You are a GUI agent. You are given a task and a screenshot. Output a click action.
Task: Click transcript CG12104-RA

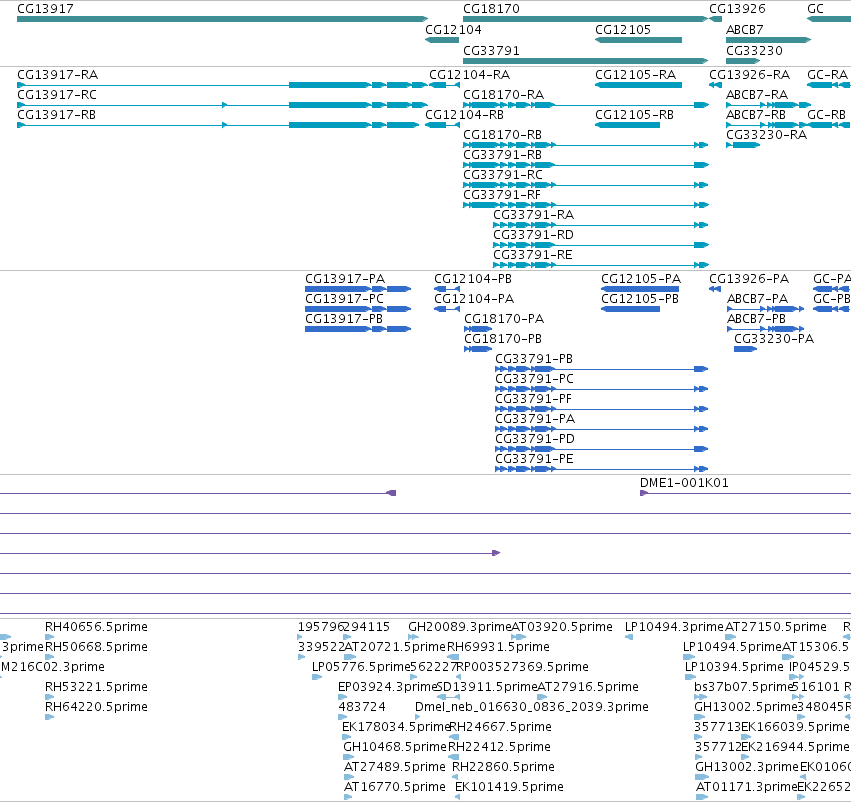click(x=444, y=85)
